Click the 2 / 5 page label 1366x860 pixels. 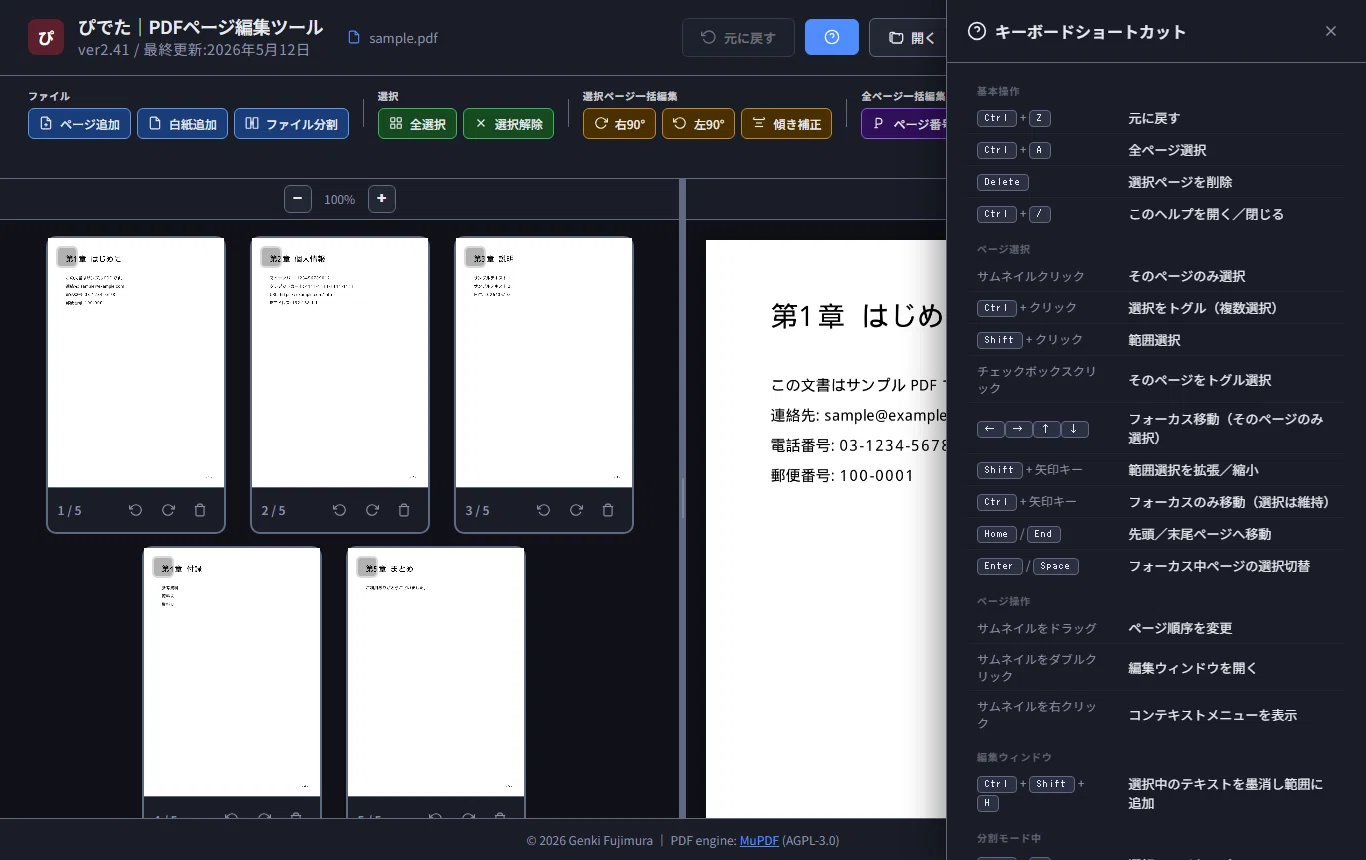coord(274,511)
